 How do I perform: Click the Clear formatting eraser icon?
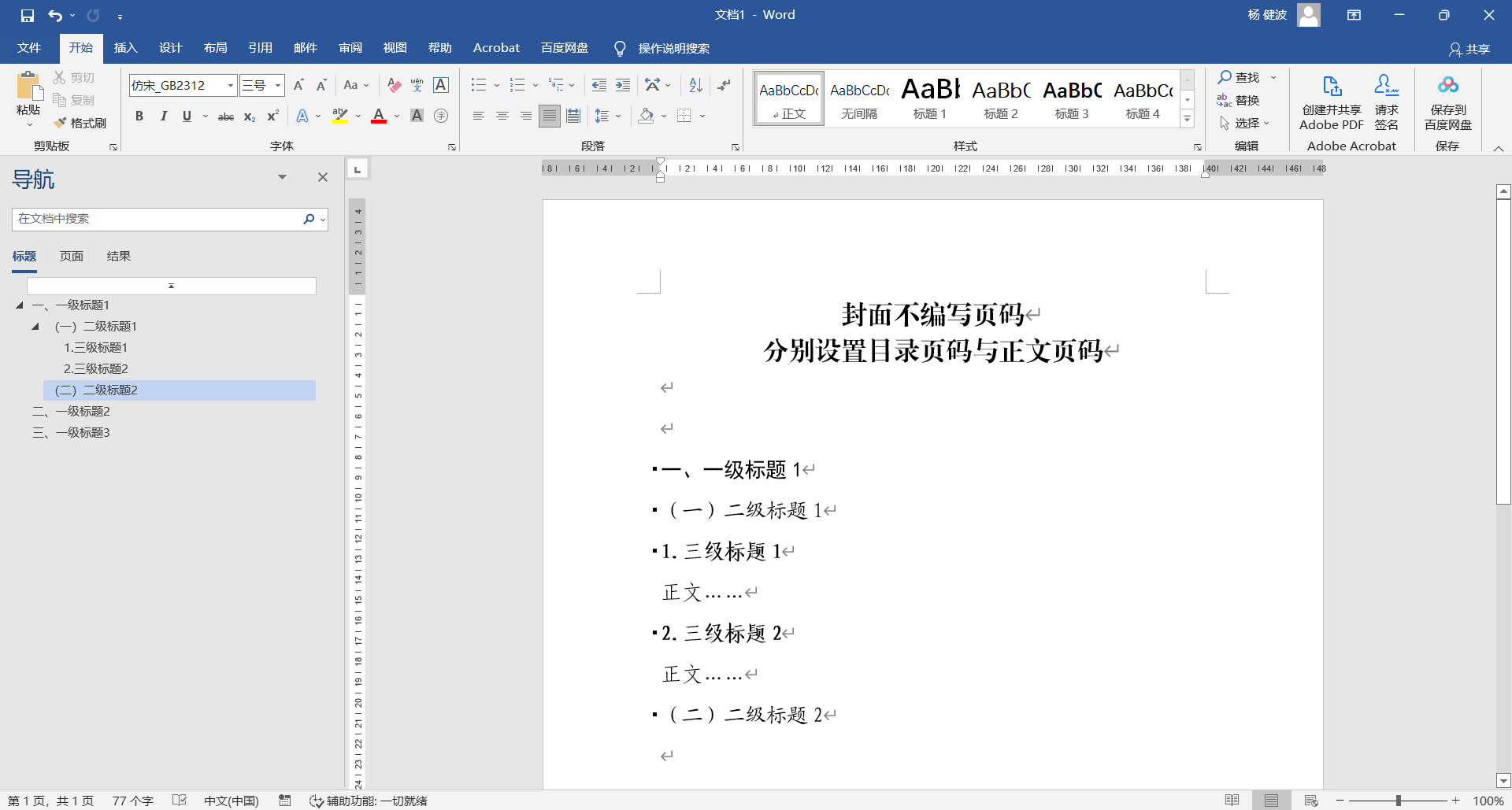[x=395, y=85]
